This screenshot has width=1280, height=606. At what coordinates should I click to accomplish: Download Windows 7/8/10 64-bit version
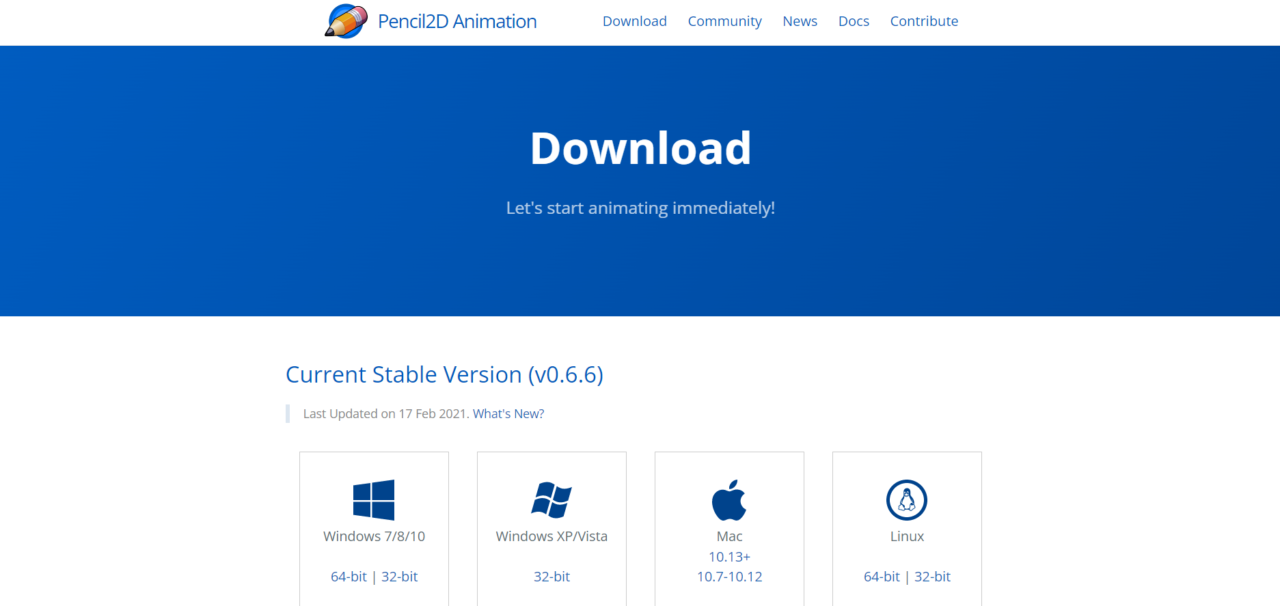point(349,577)
